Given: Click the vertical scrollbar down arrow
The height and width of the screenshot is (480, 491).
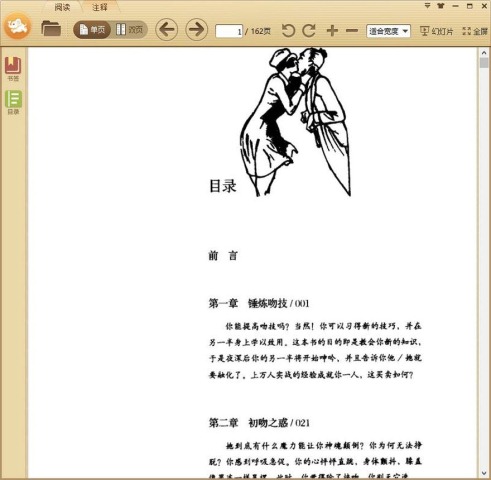Looking at the screenshot, I should point(484,473).
